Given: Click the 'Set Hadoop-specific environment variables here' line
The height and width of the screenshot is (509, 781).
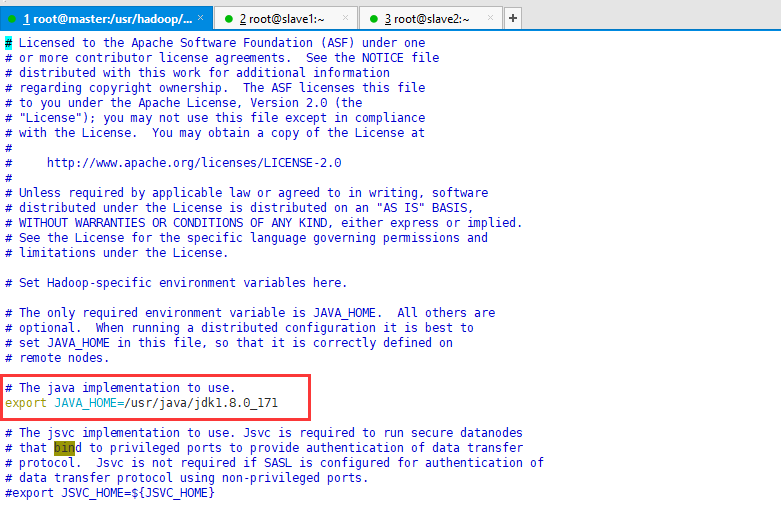Looking at the screenshot, I should (x=176, y=283).
